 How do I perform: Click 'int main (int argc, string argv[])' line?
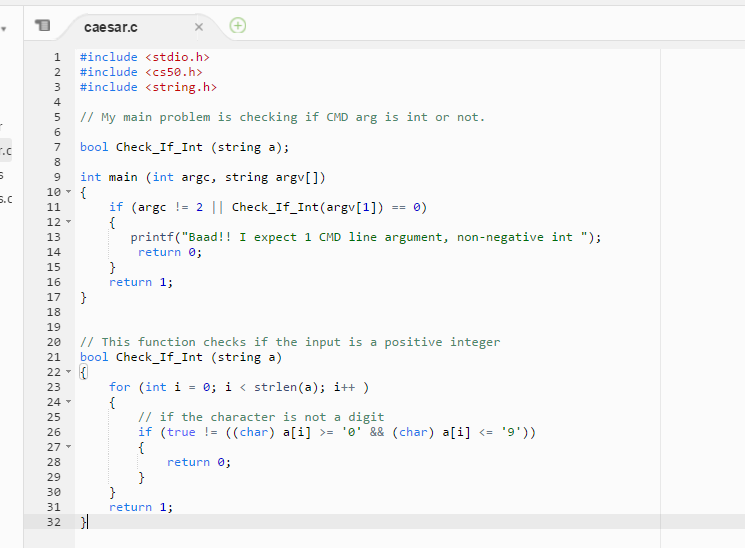(202, 177)
